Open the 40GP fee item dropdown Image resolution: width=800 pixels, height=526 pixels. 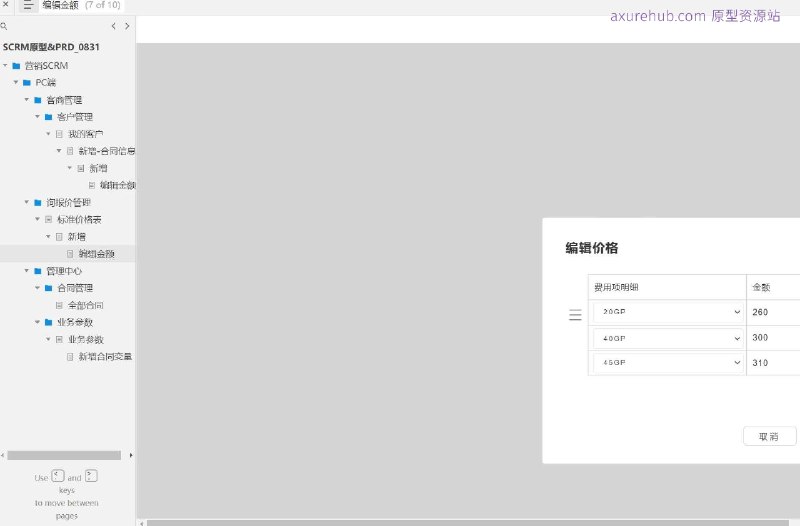tap(667, 338)
